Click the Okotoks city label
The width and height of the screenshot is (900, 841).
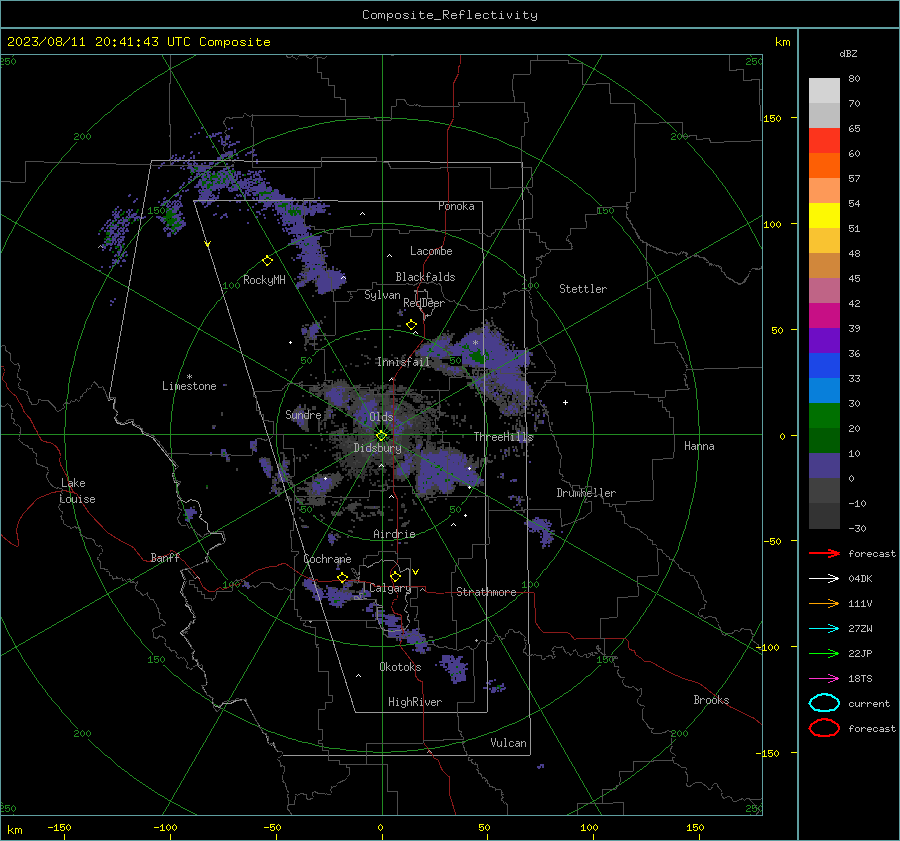[x=400, y=667]
